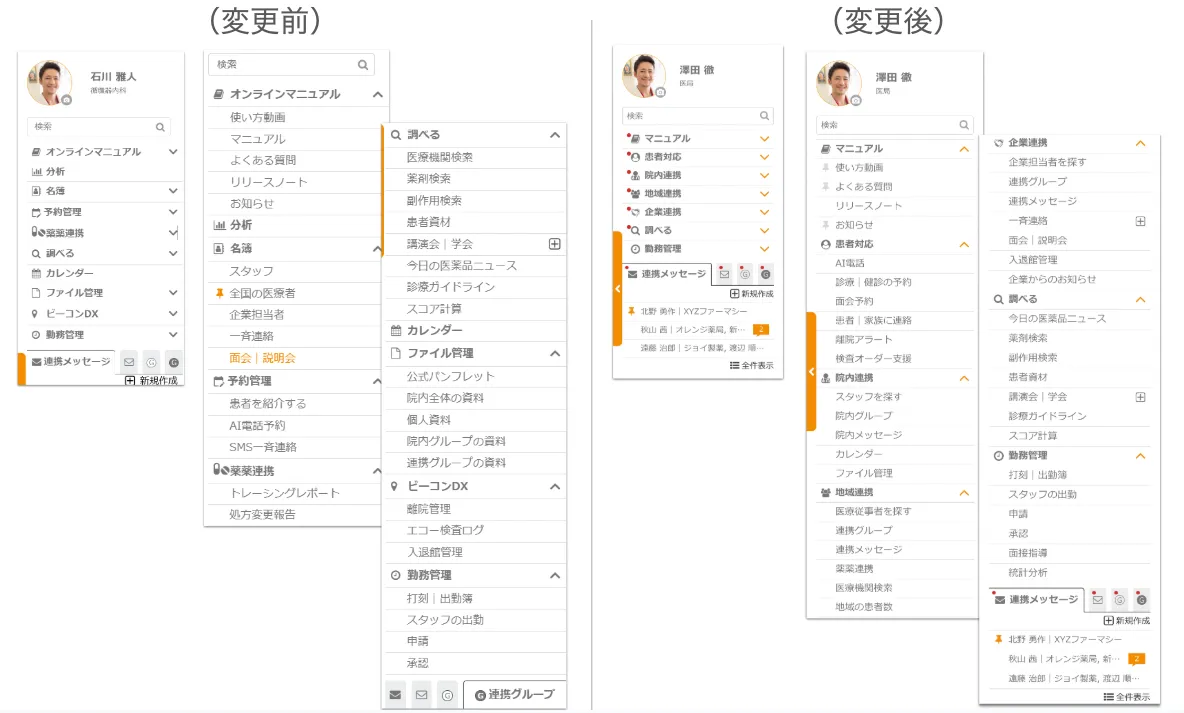This screenshot has width=1184, height=713.
Task: Click the pin icon beside 全国の医療者
Action: pyautogui.click(x=219, y=293)
